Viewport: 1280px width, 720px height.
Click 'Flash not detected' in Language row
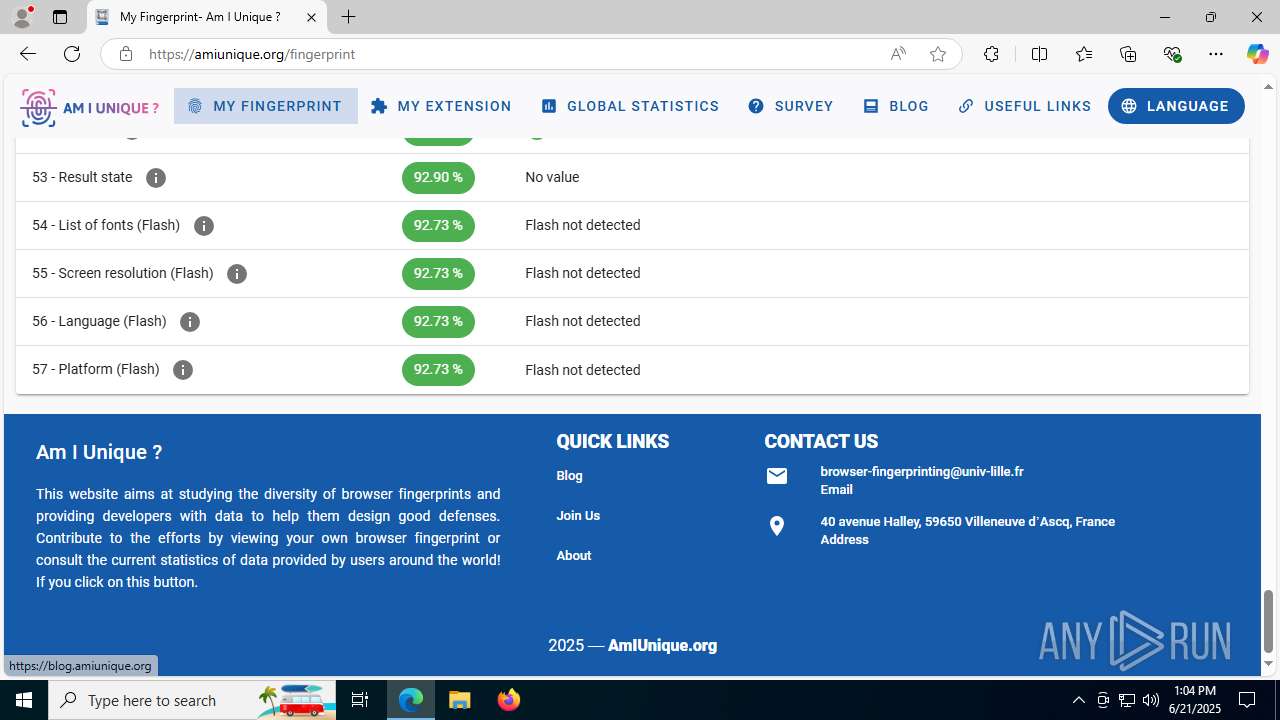(582, 322)
